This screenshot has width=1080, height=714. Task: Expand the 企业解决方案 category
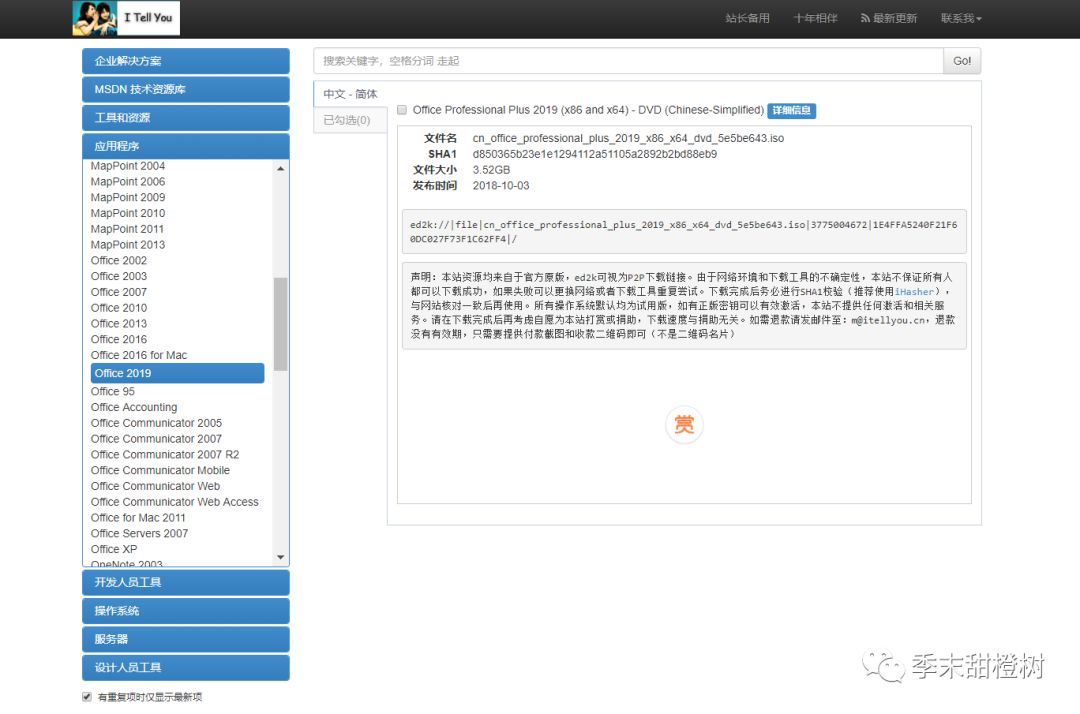185,61
